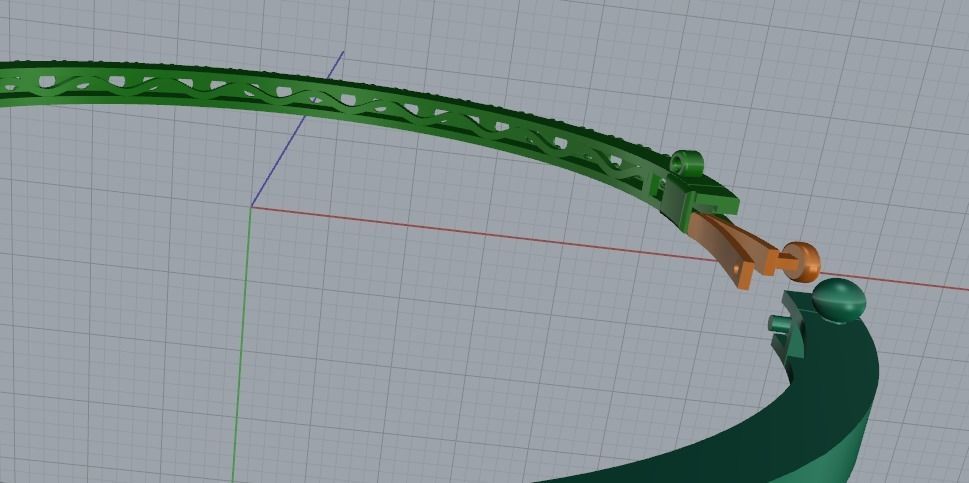The width and height of the screenshot is (969, 483).
Task: Select the small dark green cylindrical peg
Action: coord(780,324)
